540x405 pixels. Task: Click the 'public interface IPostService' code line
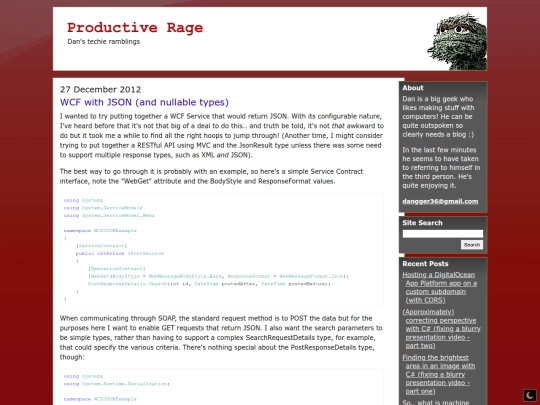(x=120, y=253)
